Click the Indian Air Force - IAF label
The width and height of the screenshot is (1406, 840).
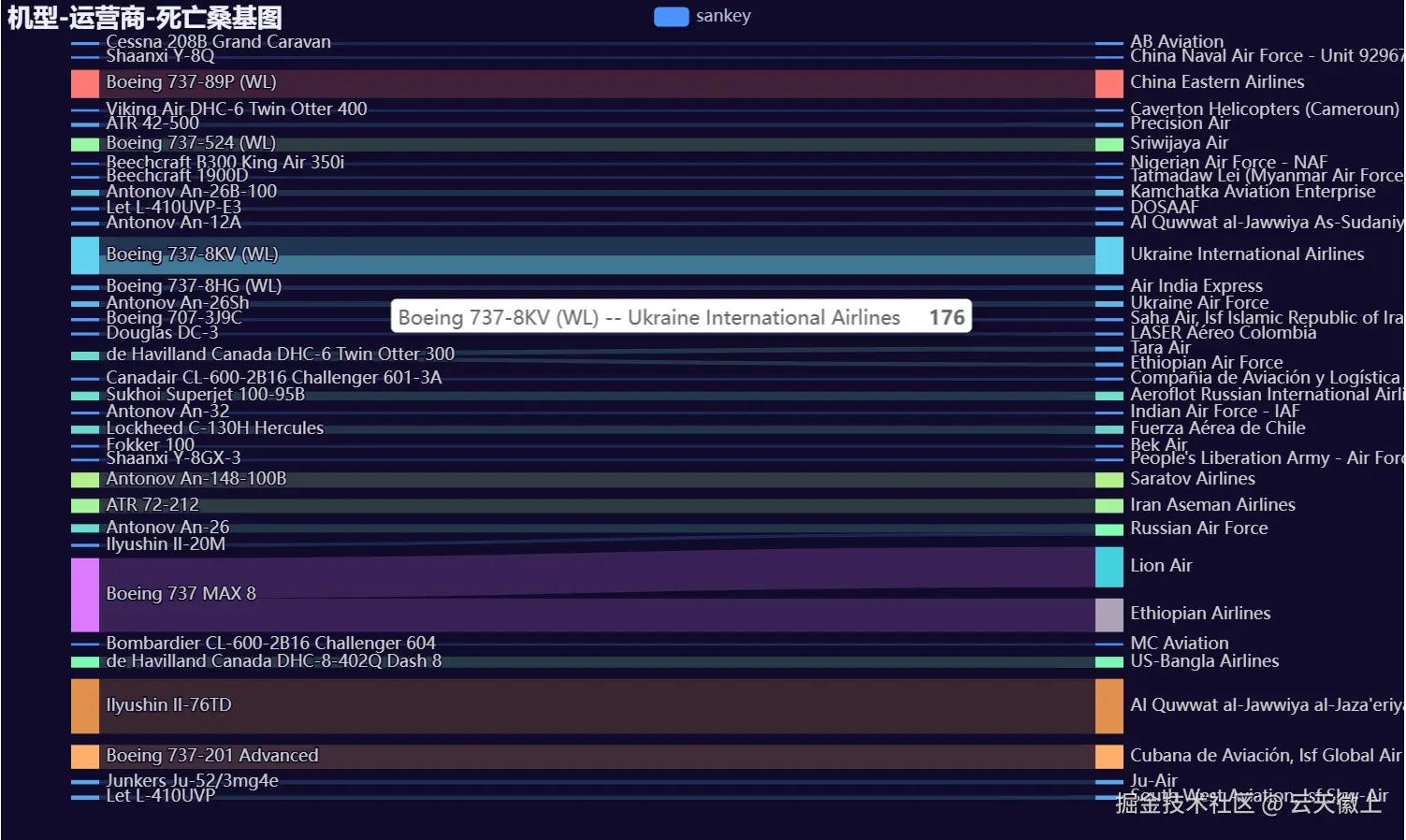pyautogui.click(x=1215, y=412)
